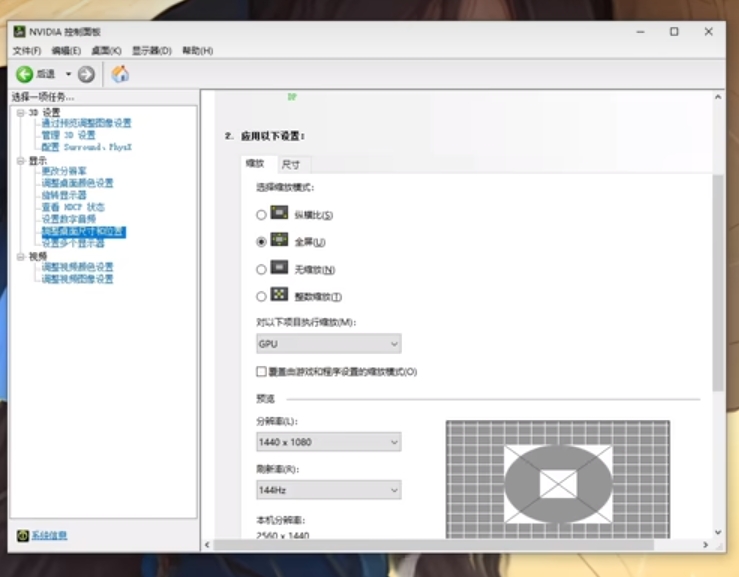Open 调整视频颜色设置 link

77,267
